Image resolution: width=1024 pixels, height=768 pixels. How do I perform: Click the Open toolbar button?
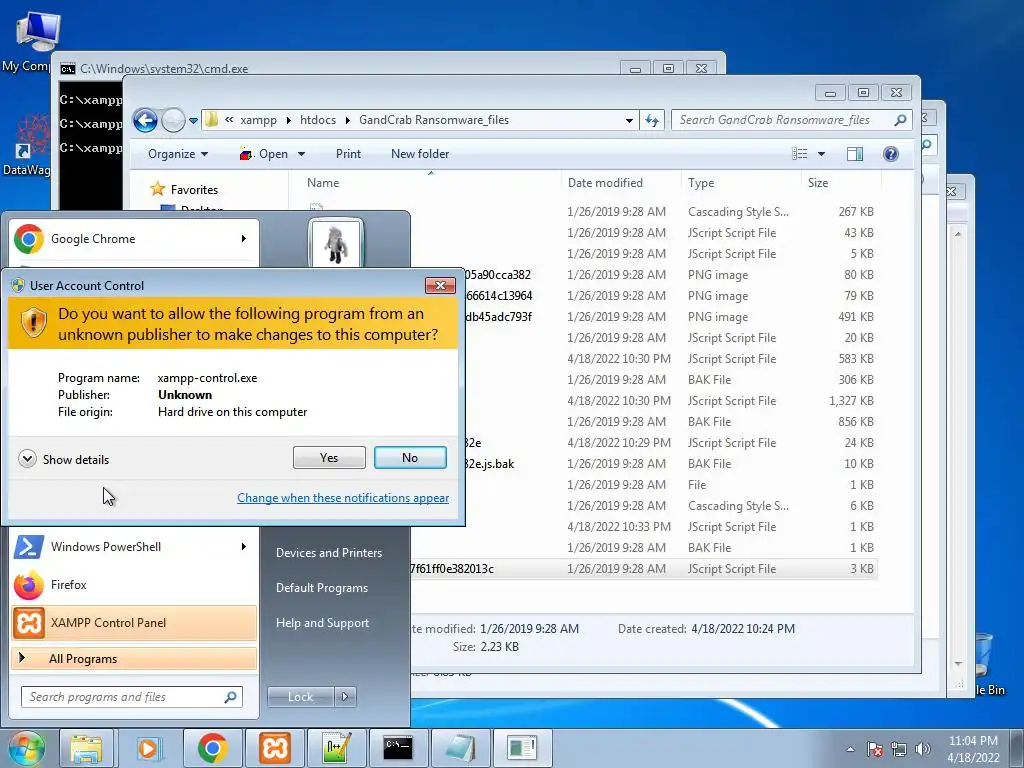click(x=264, y=154)
